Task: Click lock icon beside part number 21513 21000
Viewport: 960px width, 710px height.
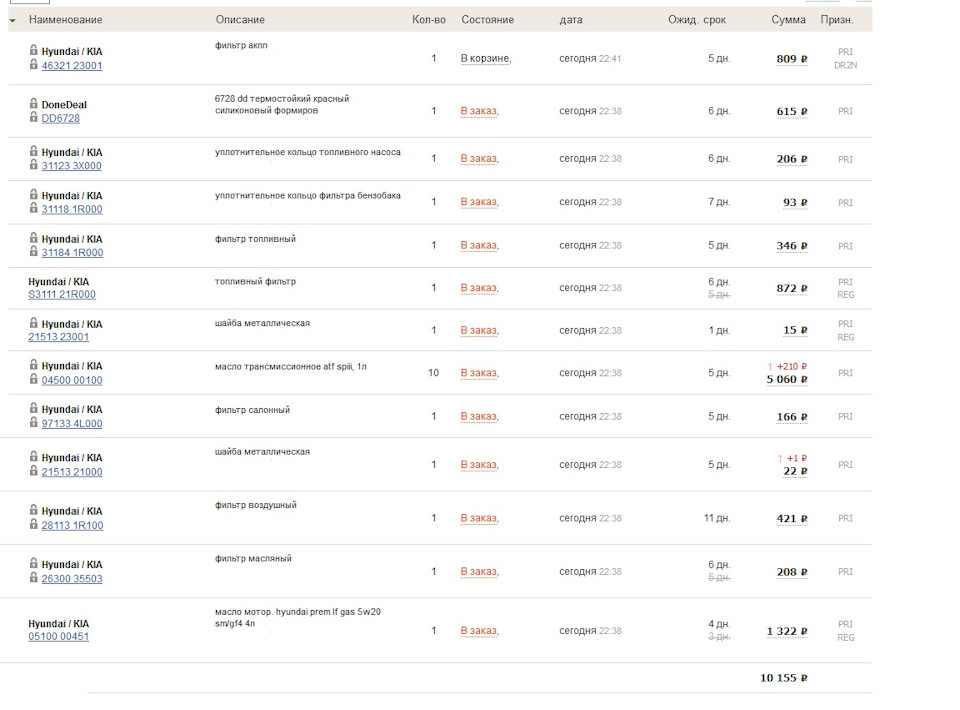Action: pyautogui.click(x=34, y=471)
